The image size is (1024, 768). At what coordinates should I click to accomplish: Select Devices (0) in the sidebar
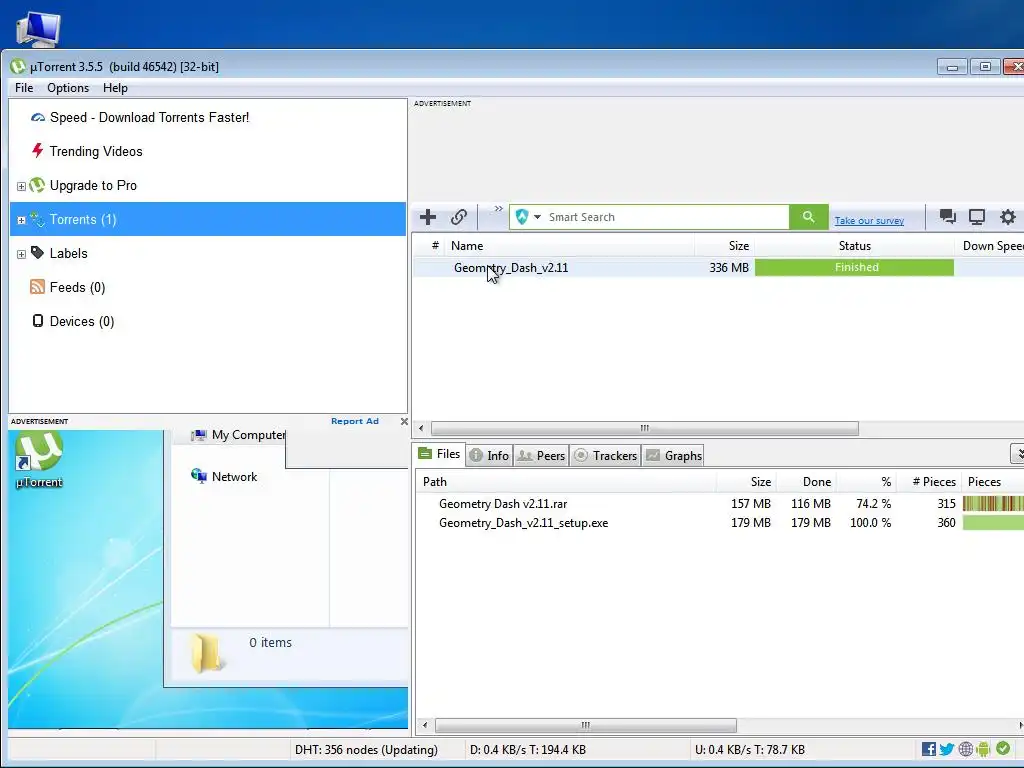click(82, 321)
